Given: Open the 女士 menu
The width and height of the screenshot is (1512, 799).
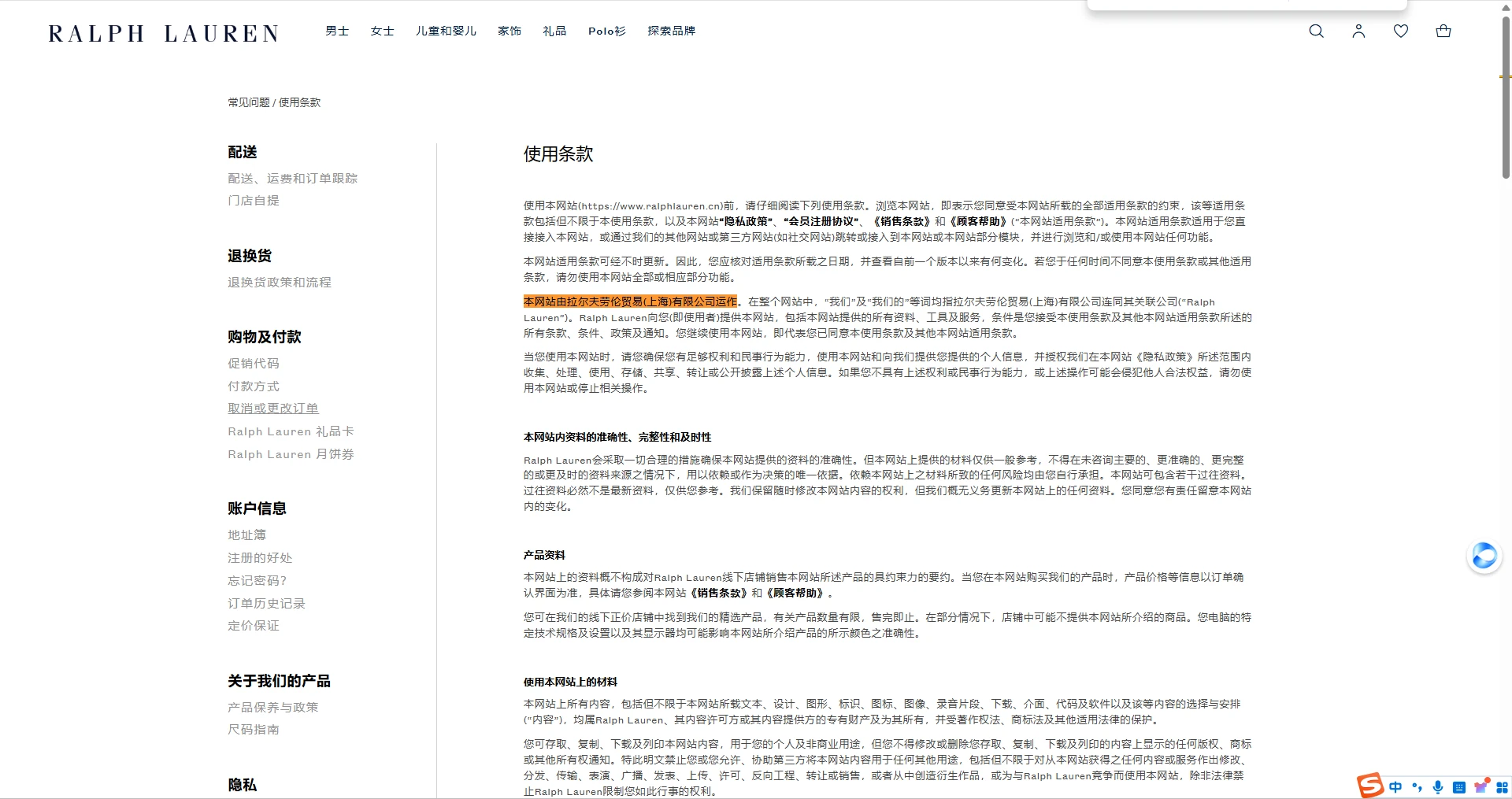Looking at the screenshot, I should [382, 31].
